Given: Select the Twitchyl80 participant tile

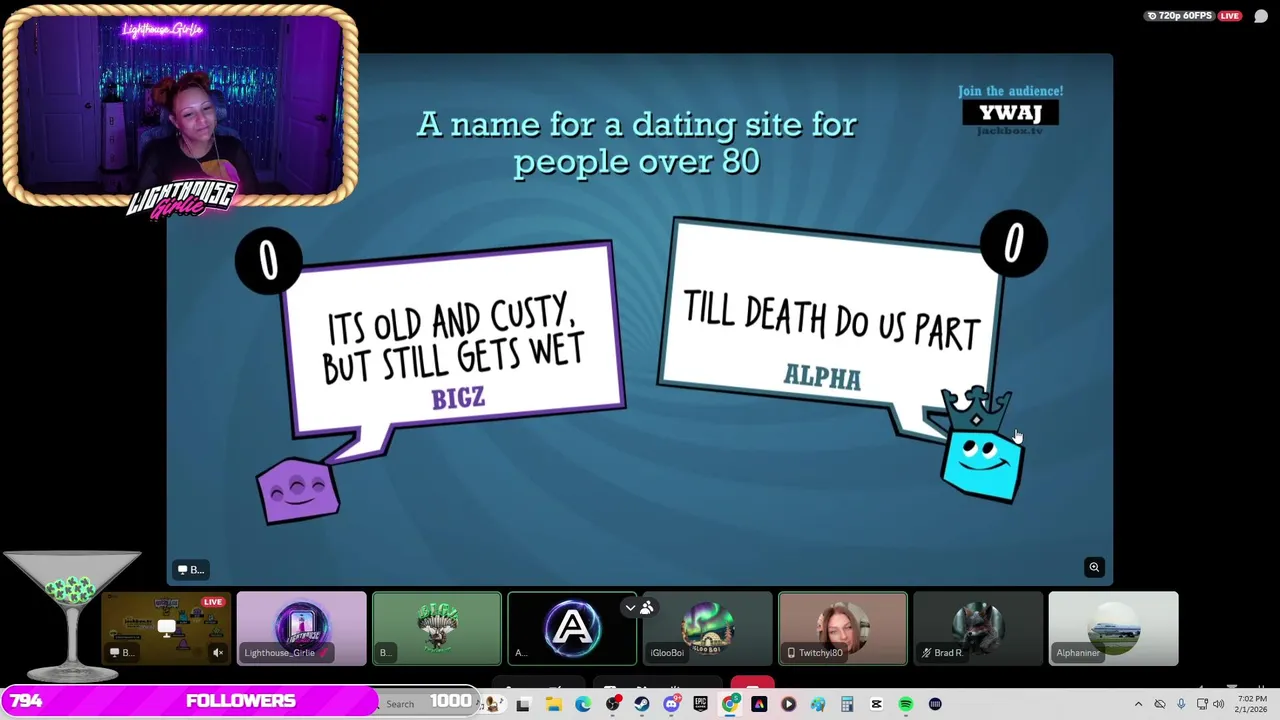Looking at the screenshot, I should pos(843,628).
